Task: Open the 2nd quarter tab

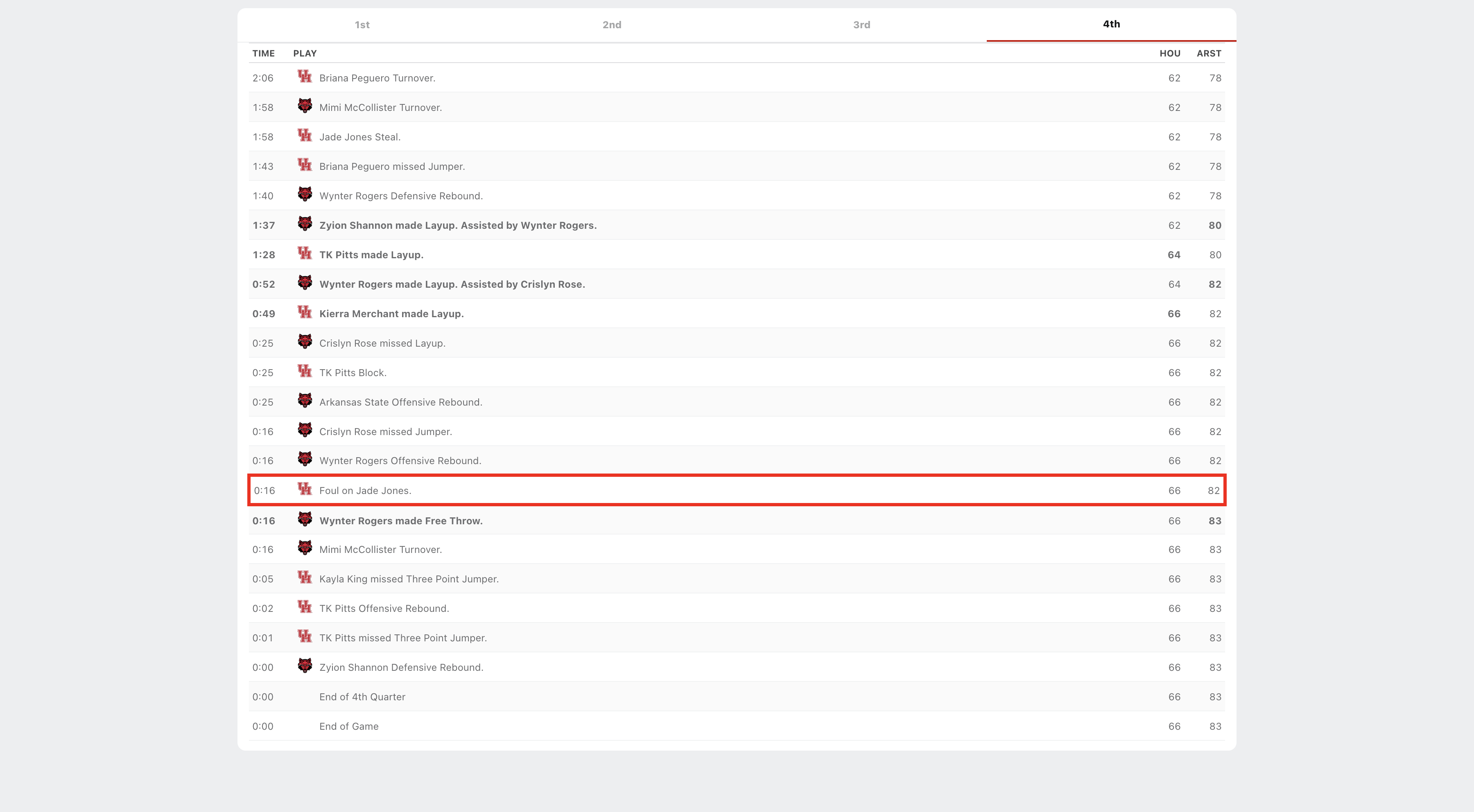Action: coord(612,25)
